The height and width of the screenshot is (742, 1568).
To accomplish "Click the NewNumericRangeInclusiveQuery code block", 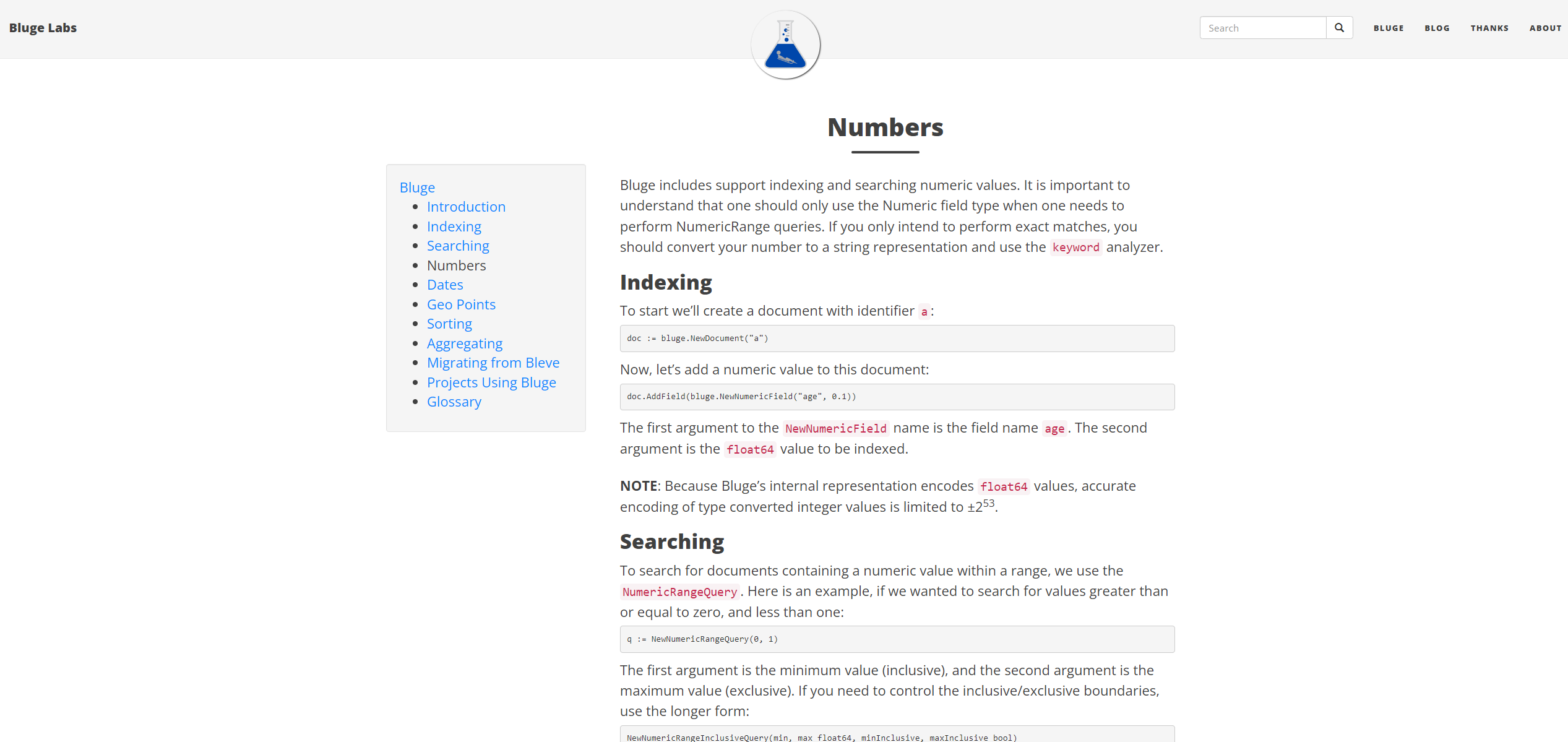I will point(897,735).
